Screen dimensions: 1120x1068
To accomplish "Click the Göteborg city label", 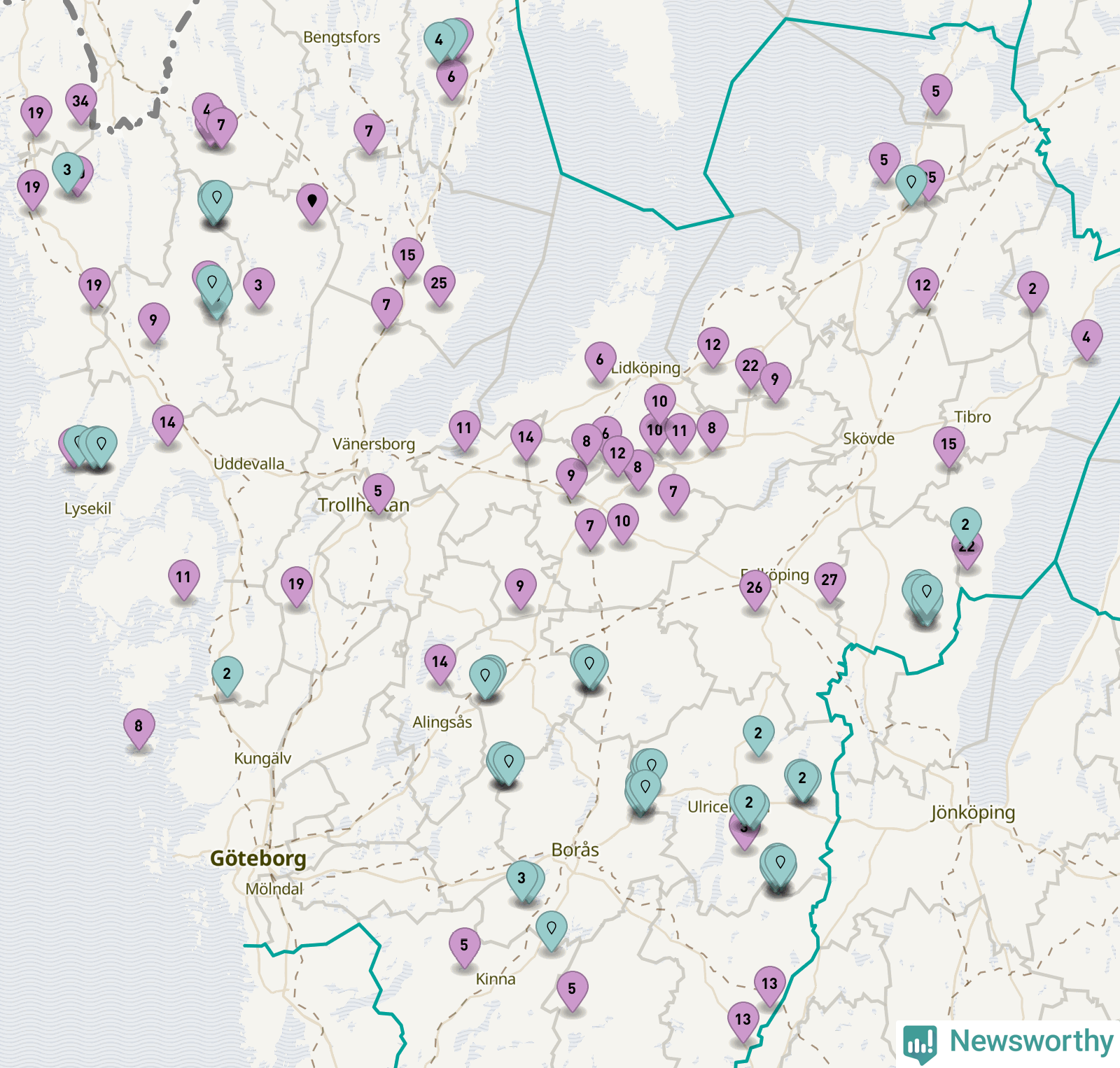I will [258, 859].
